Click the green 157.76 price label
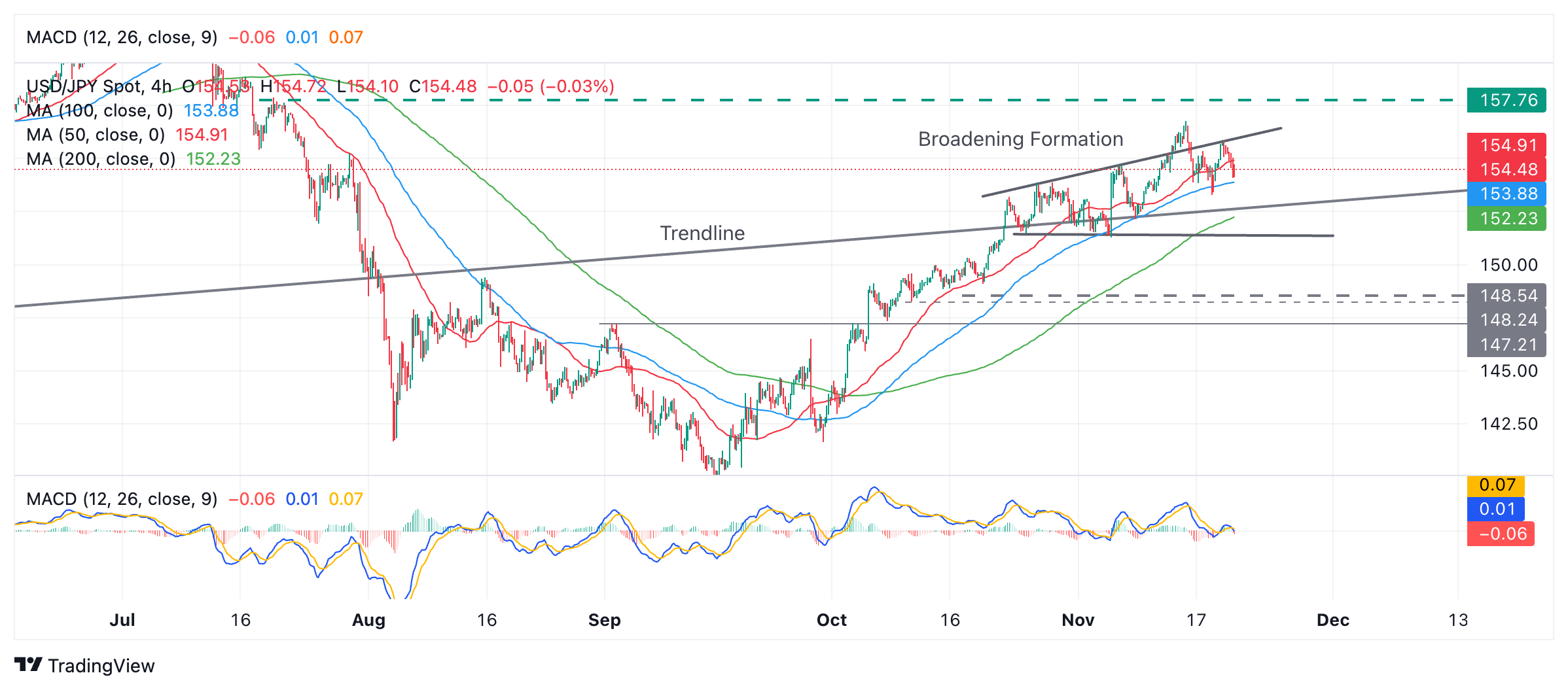 click(1507, 100)
